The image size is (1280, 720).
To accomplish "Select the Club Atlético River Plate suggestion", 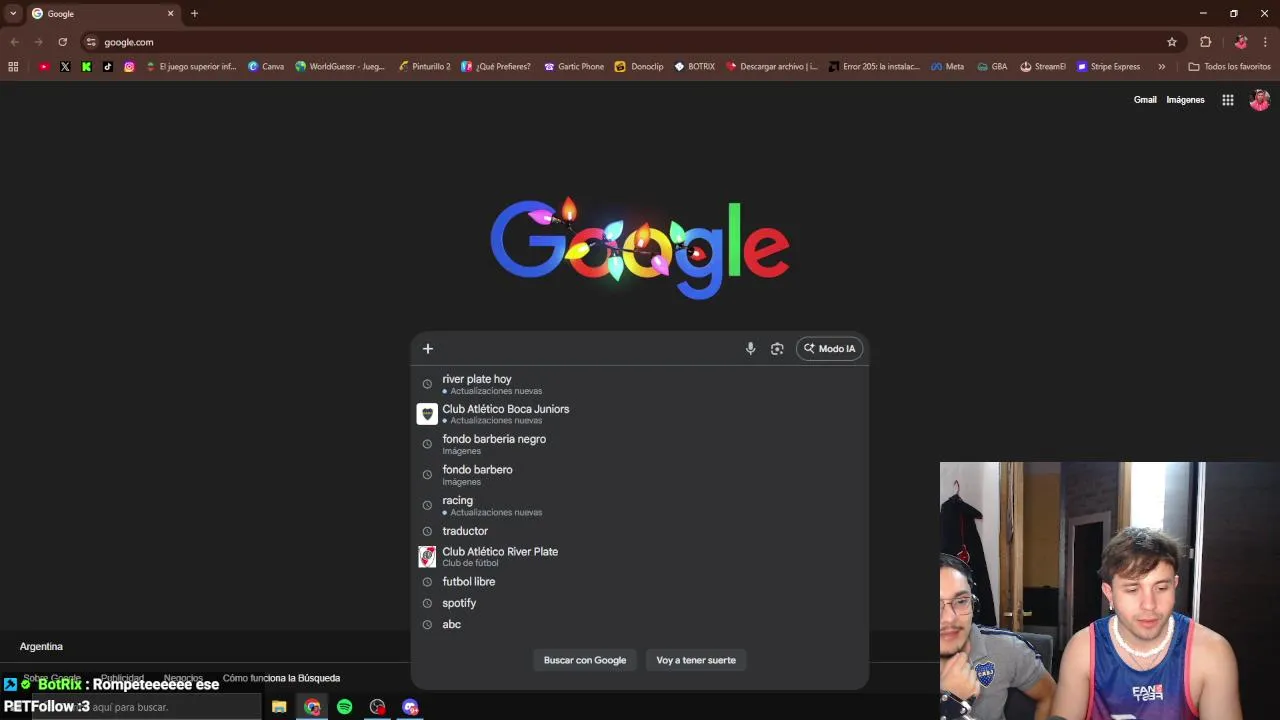I will pos(640,556).
